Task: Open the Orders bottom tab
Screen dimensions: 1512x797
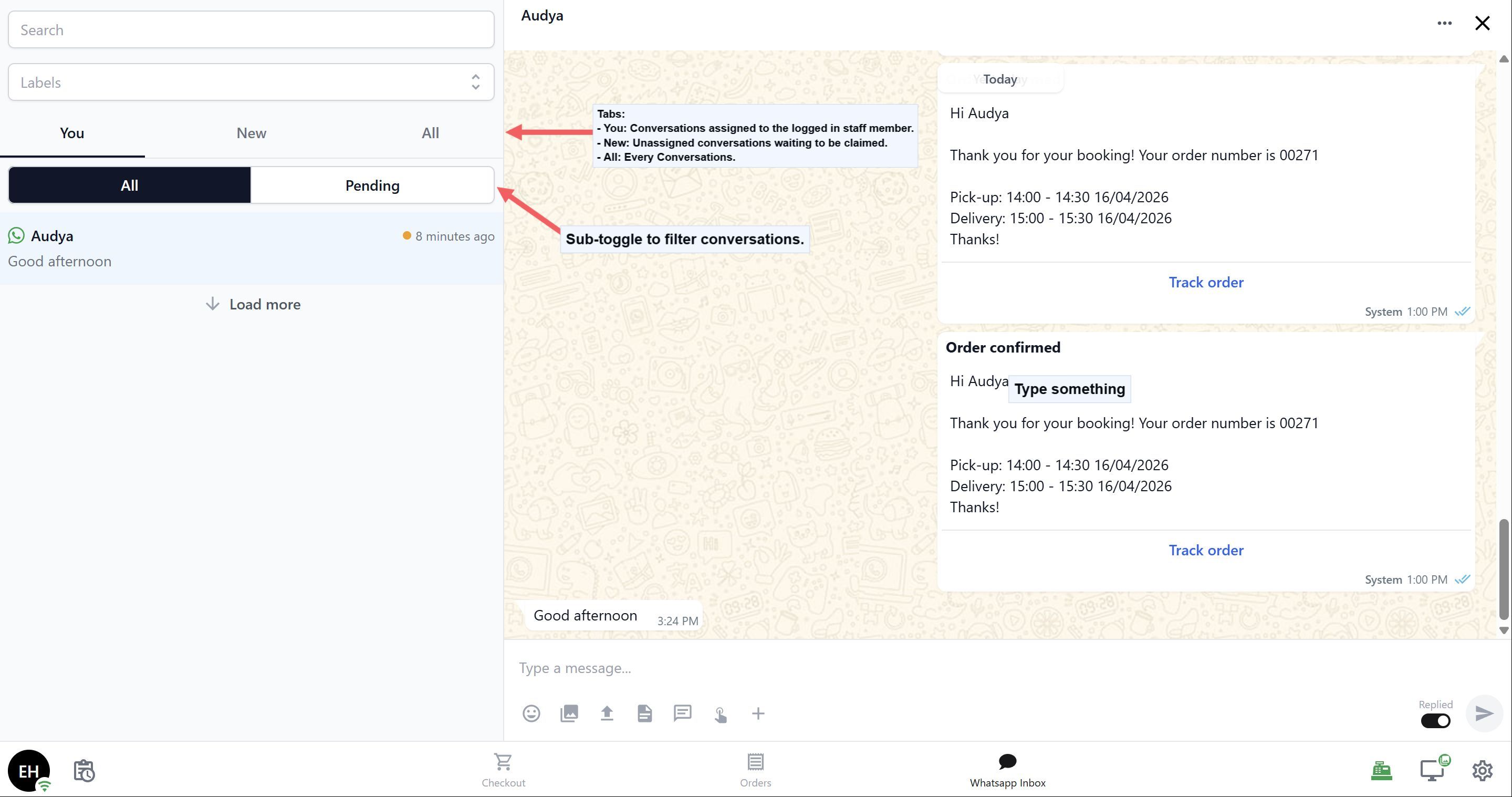Action: [755, 769]
